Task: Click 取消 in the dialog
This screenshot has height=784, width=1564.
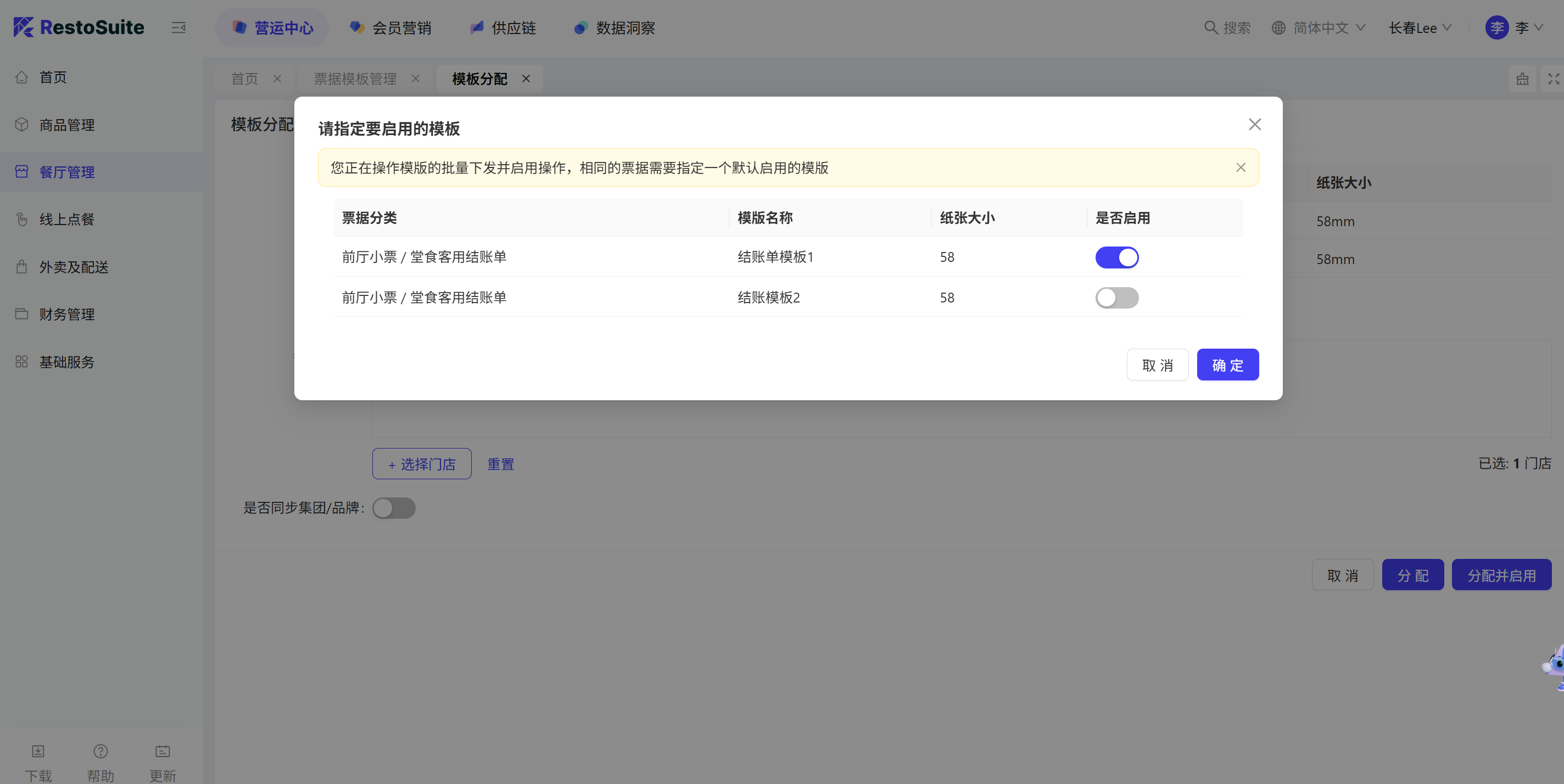Action: [x=1157, y=365]
